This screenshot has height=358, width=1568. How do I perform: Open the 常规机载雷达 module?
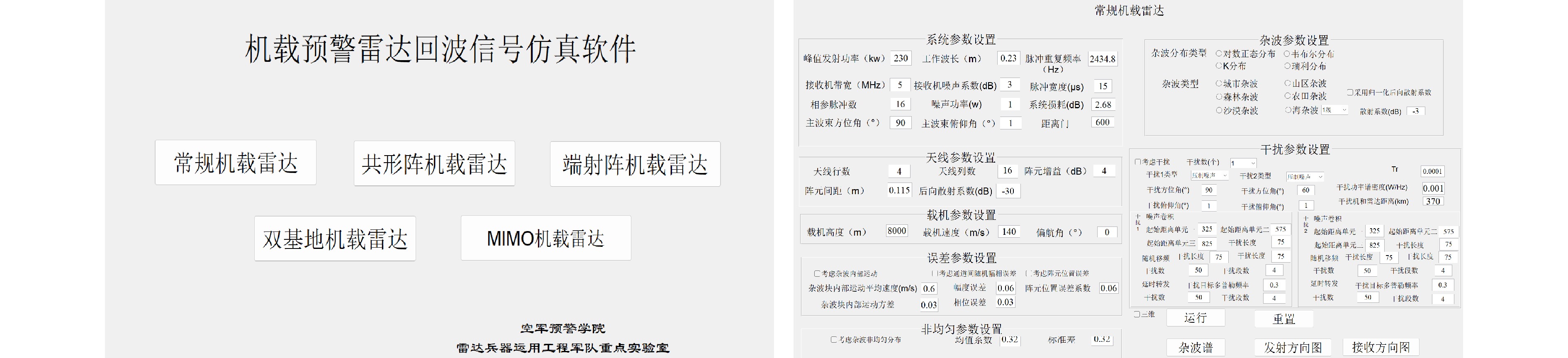coord(236,163)
